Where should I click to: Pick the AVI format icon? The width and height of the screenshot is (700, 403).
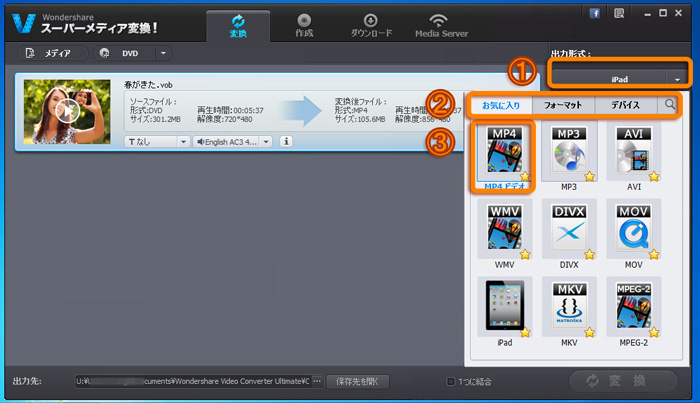tap(633, 152)
